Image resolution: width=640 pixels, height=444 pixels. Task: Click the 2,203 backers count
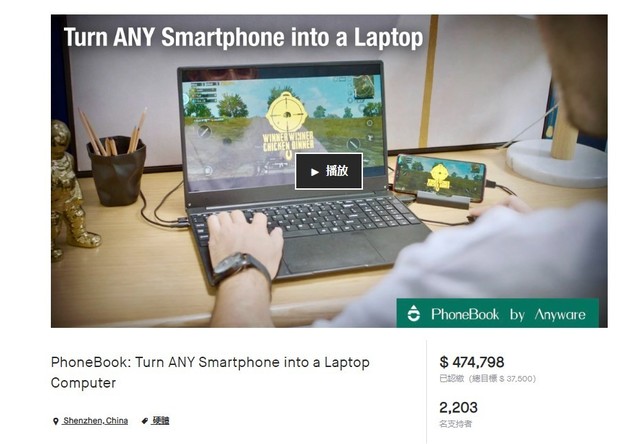coord(458,407)
